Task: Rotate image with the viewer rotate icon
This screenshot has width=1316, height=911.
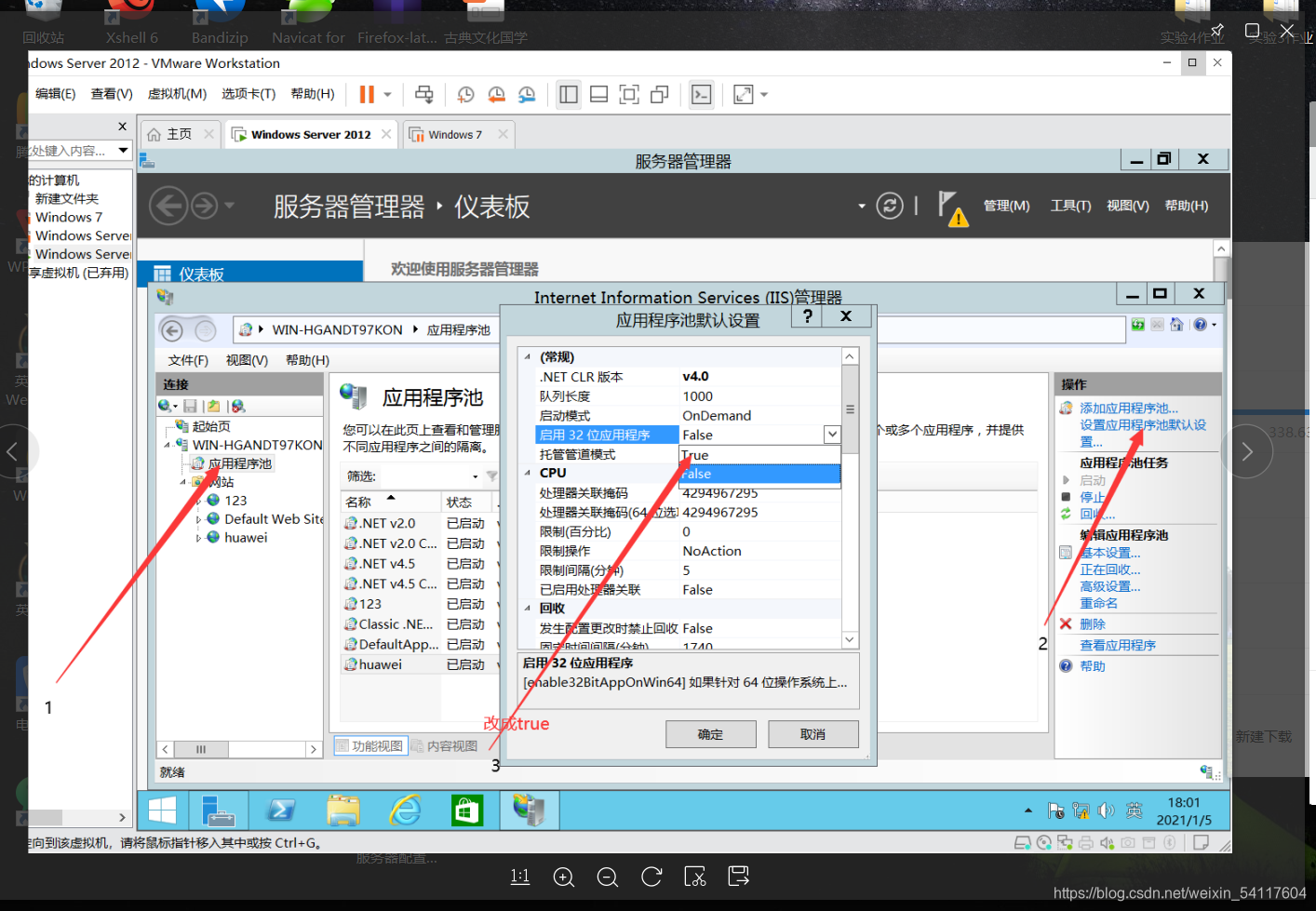Action: point(651,877)
